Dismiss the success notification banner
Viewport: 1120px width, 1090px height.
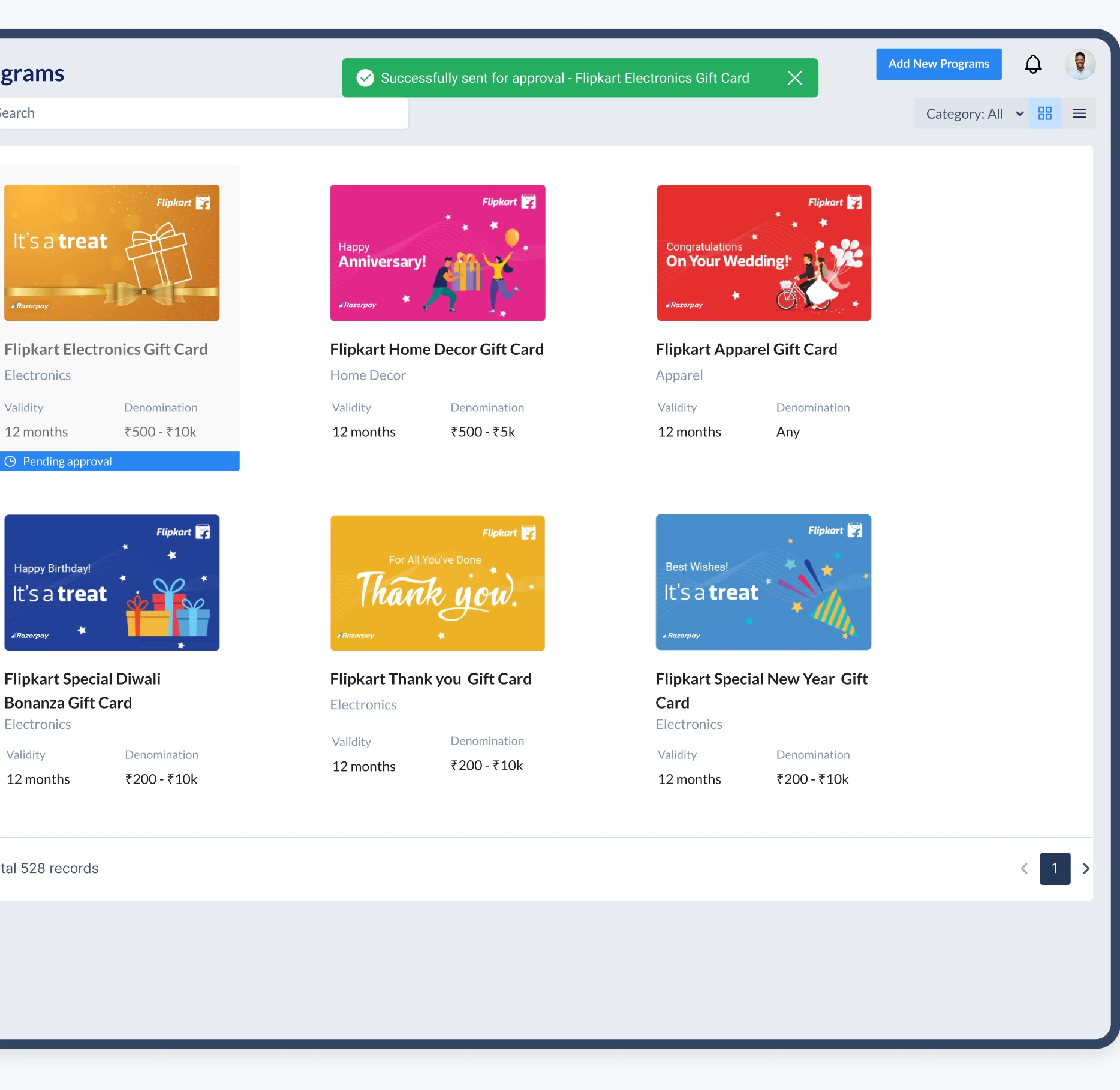(x=794, y=78)
